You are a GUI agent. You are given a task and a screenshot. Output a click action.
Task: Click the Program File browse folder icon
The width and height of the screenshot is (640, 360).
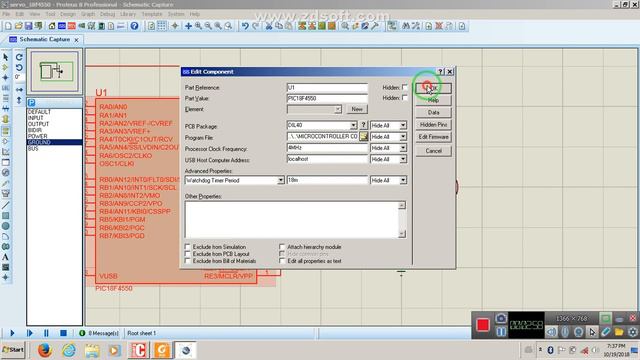(363, 136)
